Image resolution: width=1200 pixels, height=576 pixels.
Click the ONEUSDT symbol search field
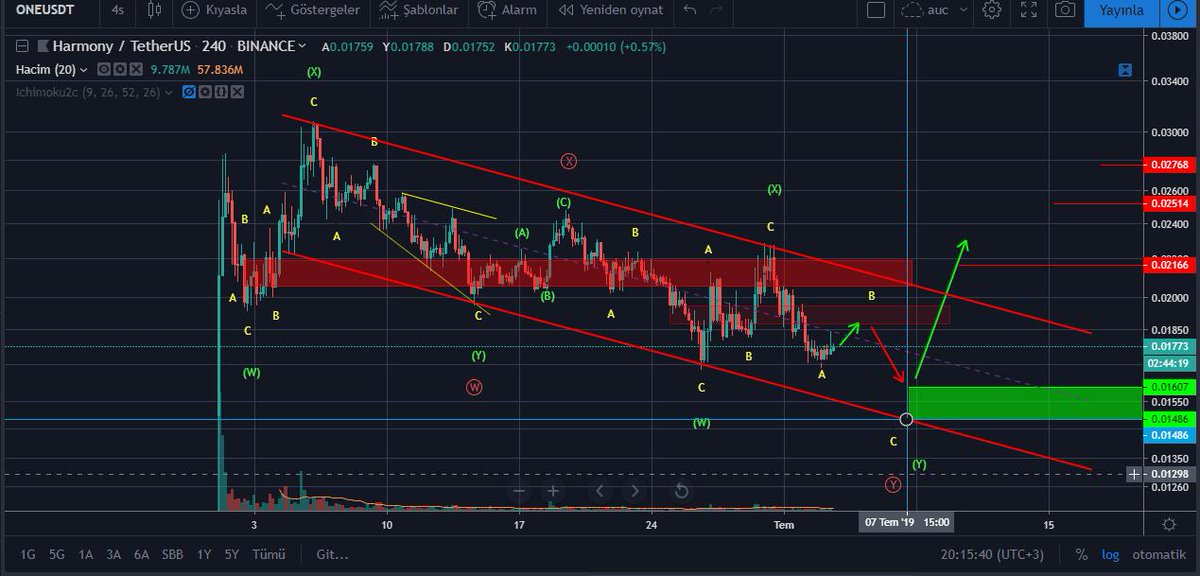tap(47, 10)
